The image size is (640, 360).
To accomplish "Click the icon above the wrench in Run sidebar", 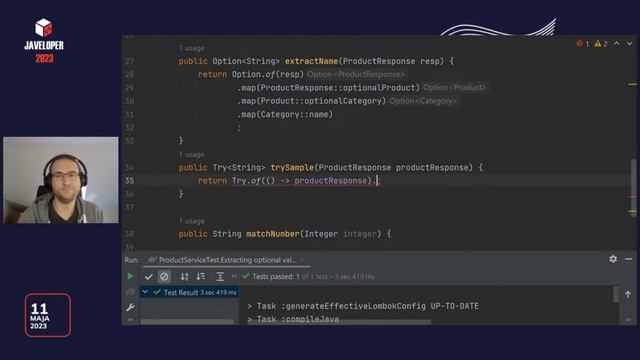I will 130,292.
